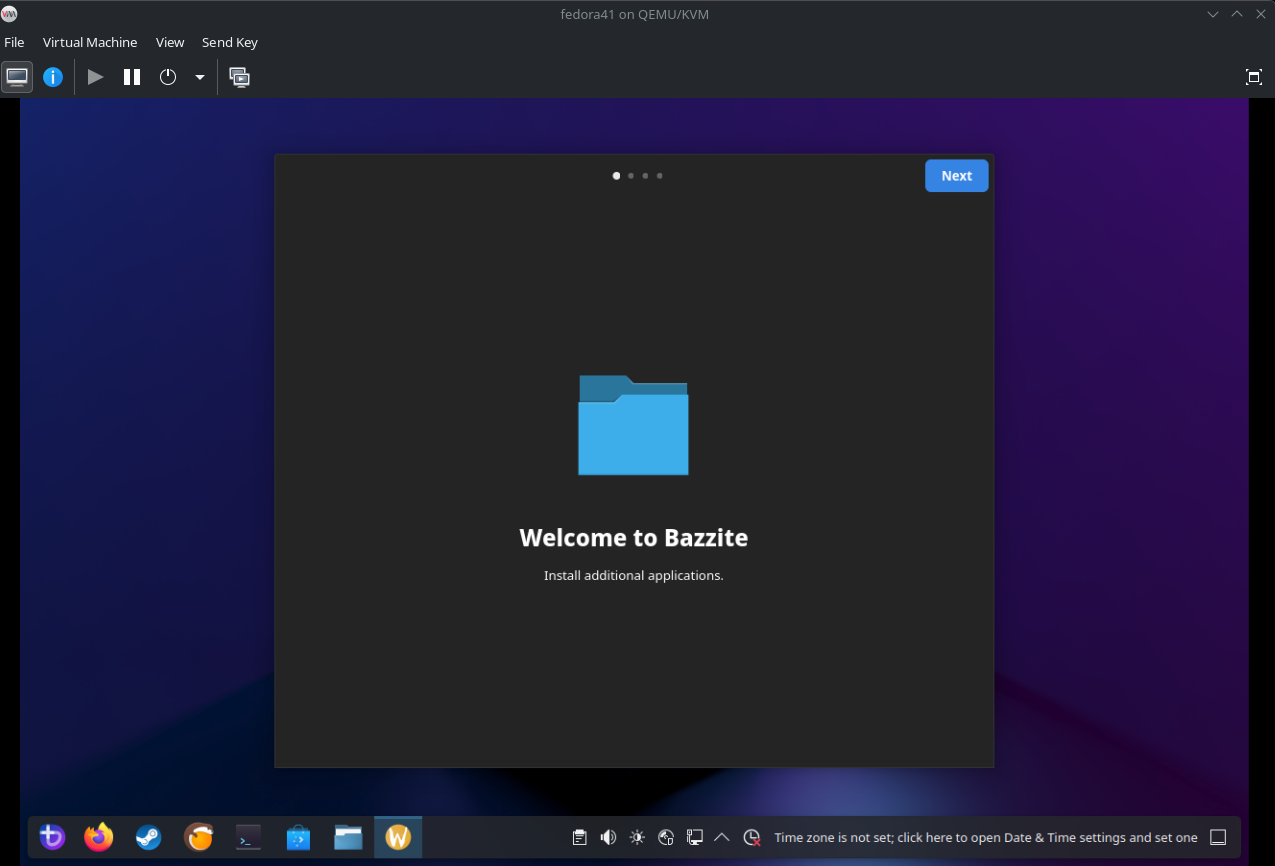1275x866 pixels.
Task: Launch Firefox from the taskbar
Action: coord(99,837)
